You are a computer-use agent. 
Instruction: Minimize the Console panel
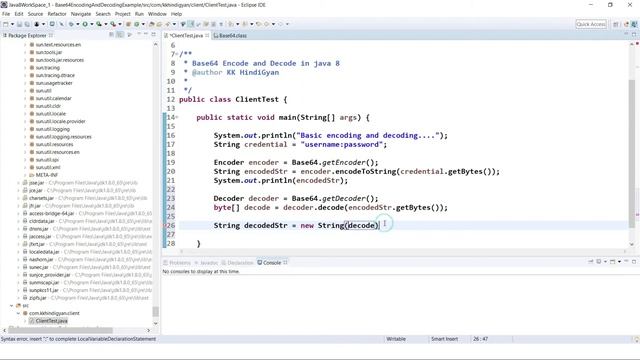(x=626, y=261)
